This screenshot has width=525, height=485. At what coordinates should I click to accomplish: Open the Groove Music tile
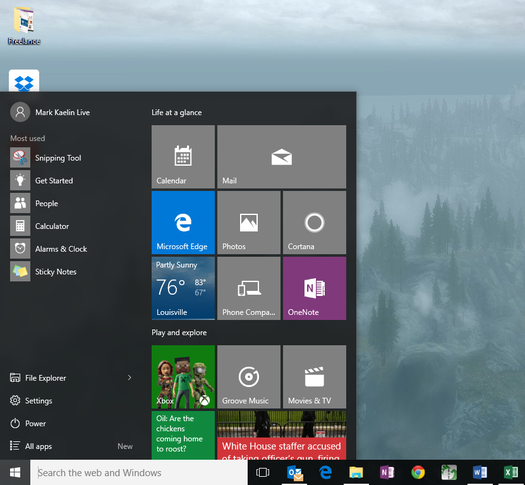pos(249,377)
